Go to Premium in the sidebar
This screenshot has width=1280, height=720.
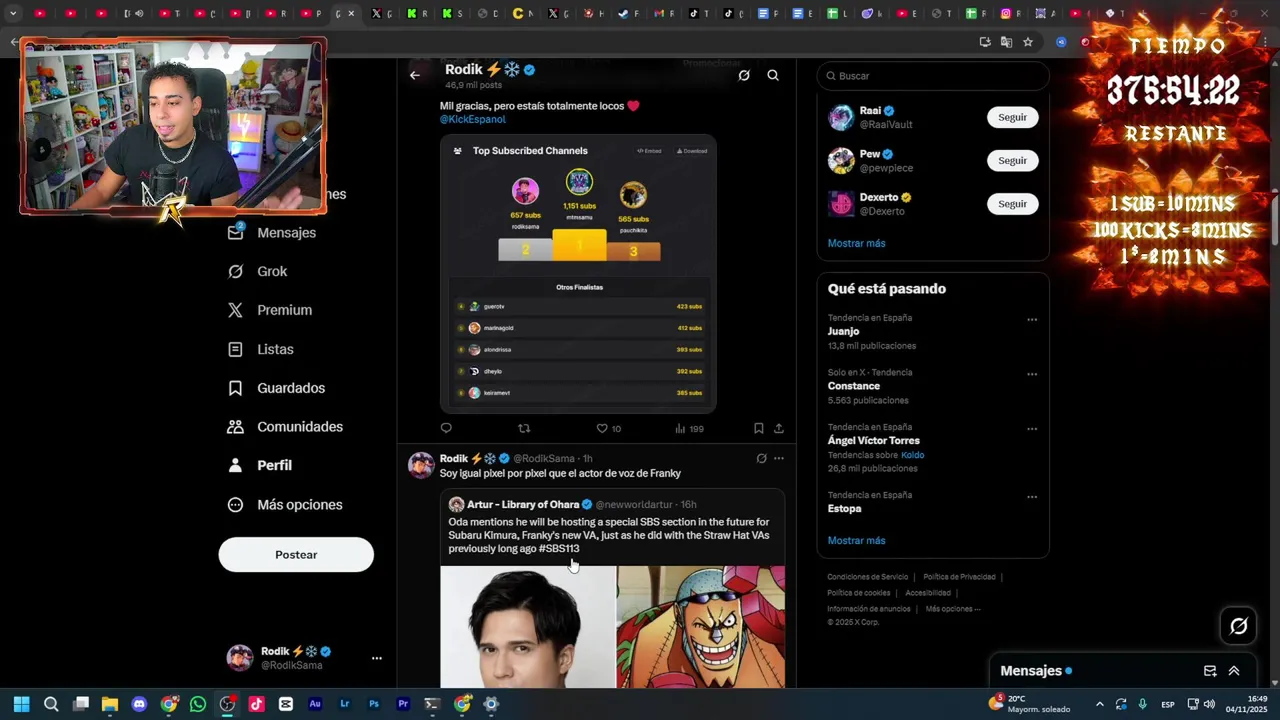270,310
